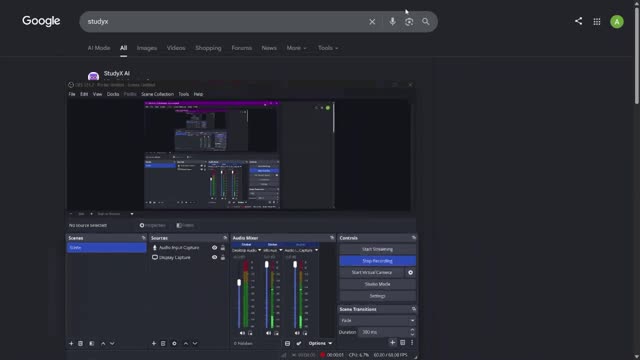The height and width of the screenshot is (360, 640).
Task: Move scene up in Scenes panel
Action: (103, 343)
